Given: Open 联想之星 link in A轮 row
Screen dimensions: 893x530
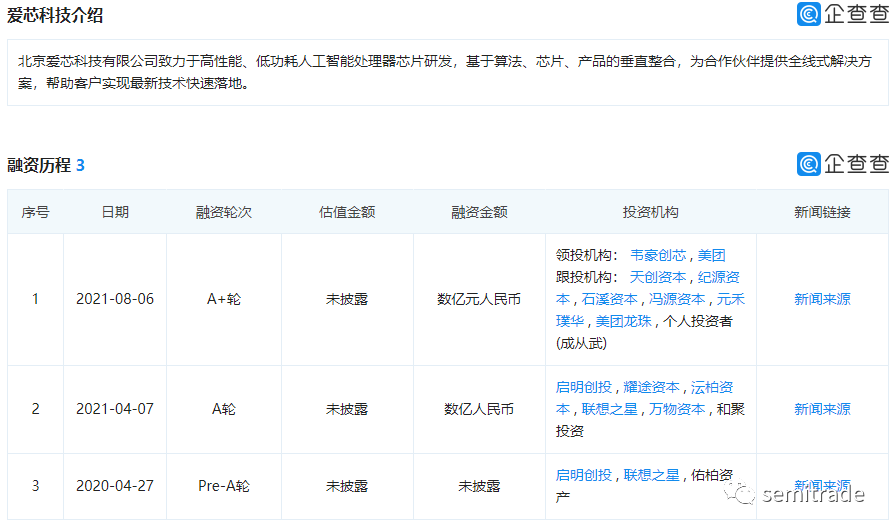Looking at the screenshot, I should 609,409.
